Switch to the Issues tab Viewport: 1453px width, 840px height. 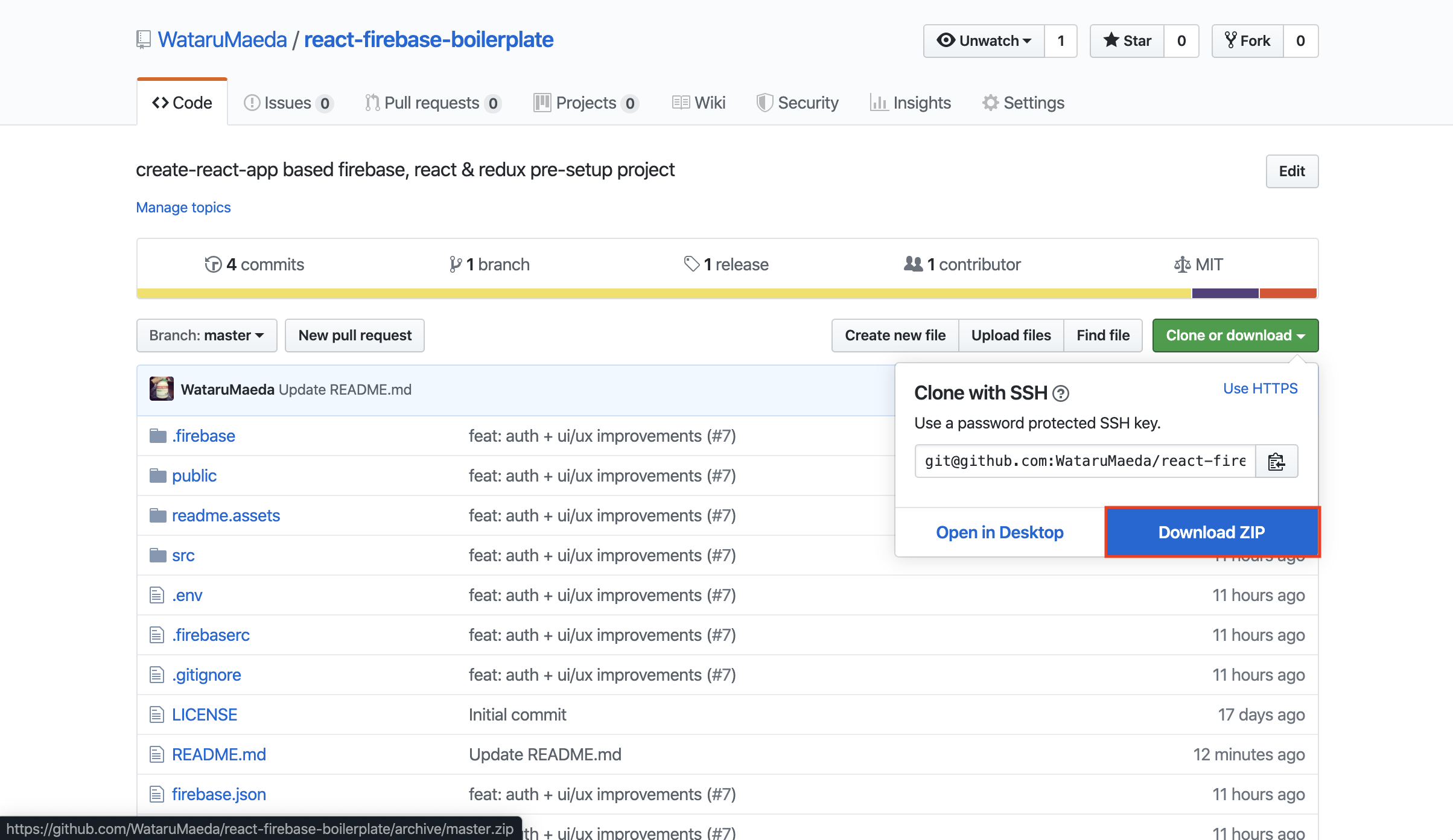point(288,103)
